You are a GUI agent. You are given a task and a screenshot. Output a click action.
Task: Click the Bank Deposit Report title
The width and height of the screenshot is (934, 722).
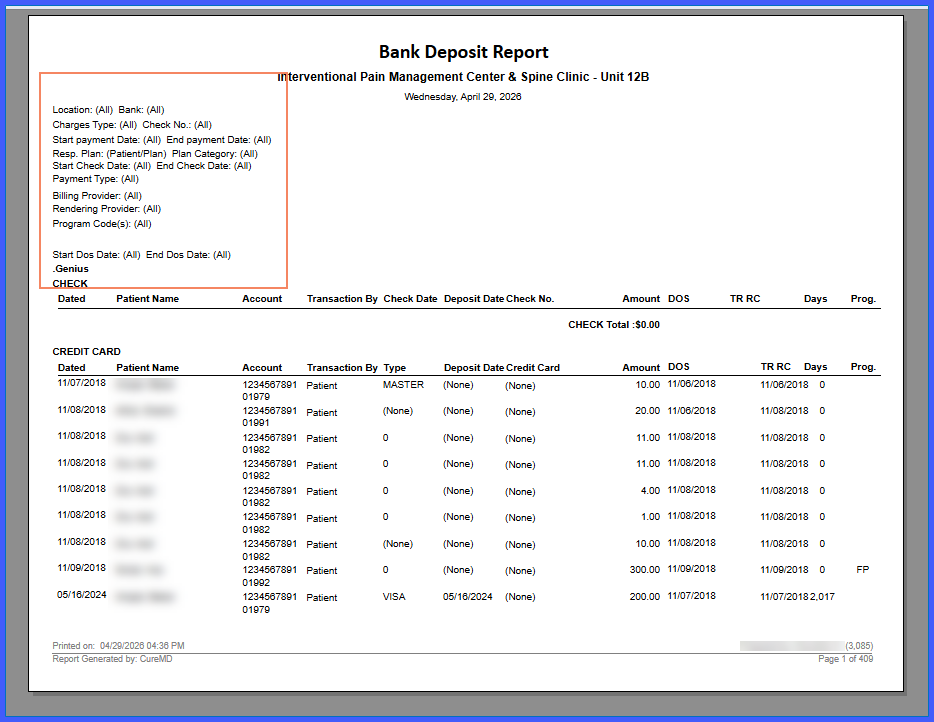[463, 52]
